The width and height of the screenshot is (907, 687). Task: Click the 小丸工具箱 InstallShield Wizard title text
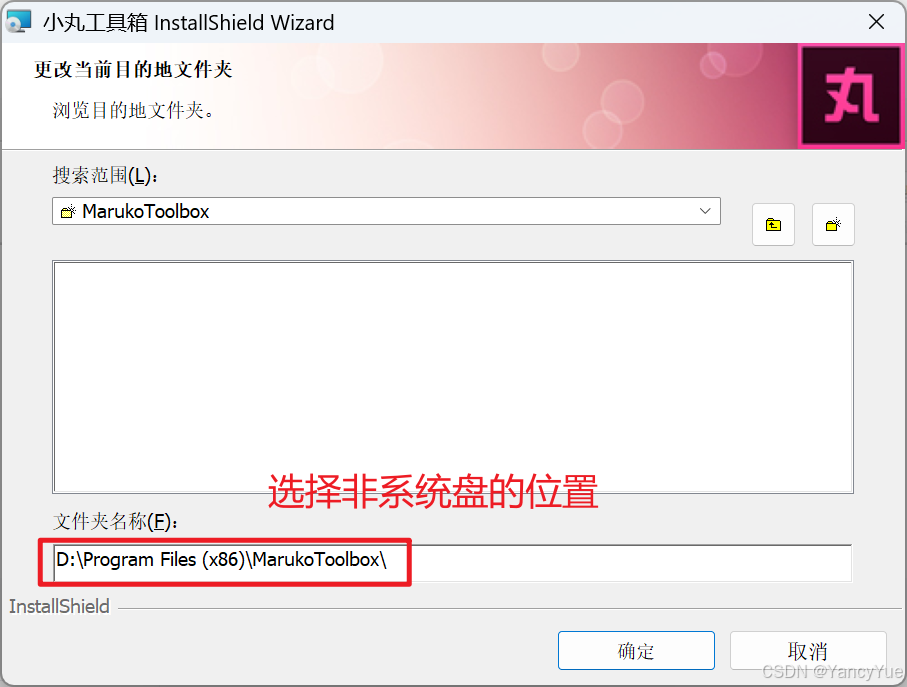189,23
